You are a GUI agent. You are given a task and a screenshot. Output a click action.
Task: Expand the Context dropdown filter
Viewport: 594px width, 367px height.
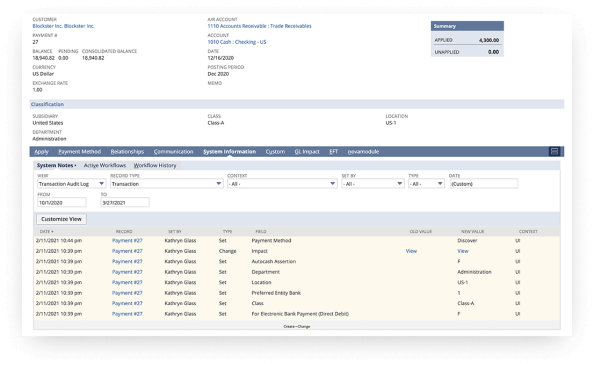(282, 184)
